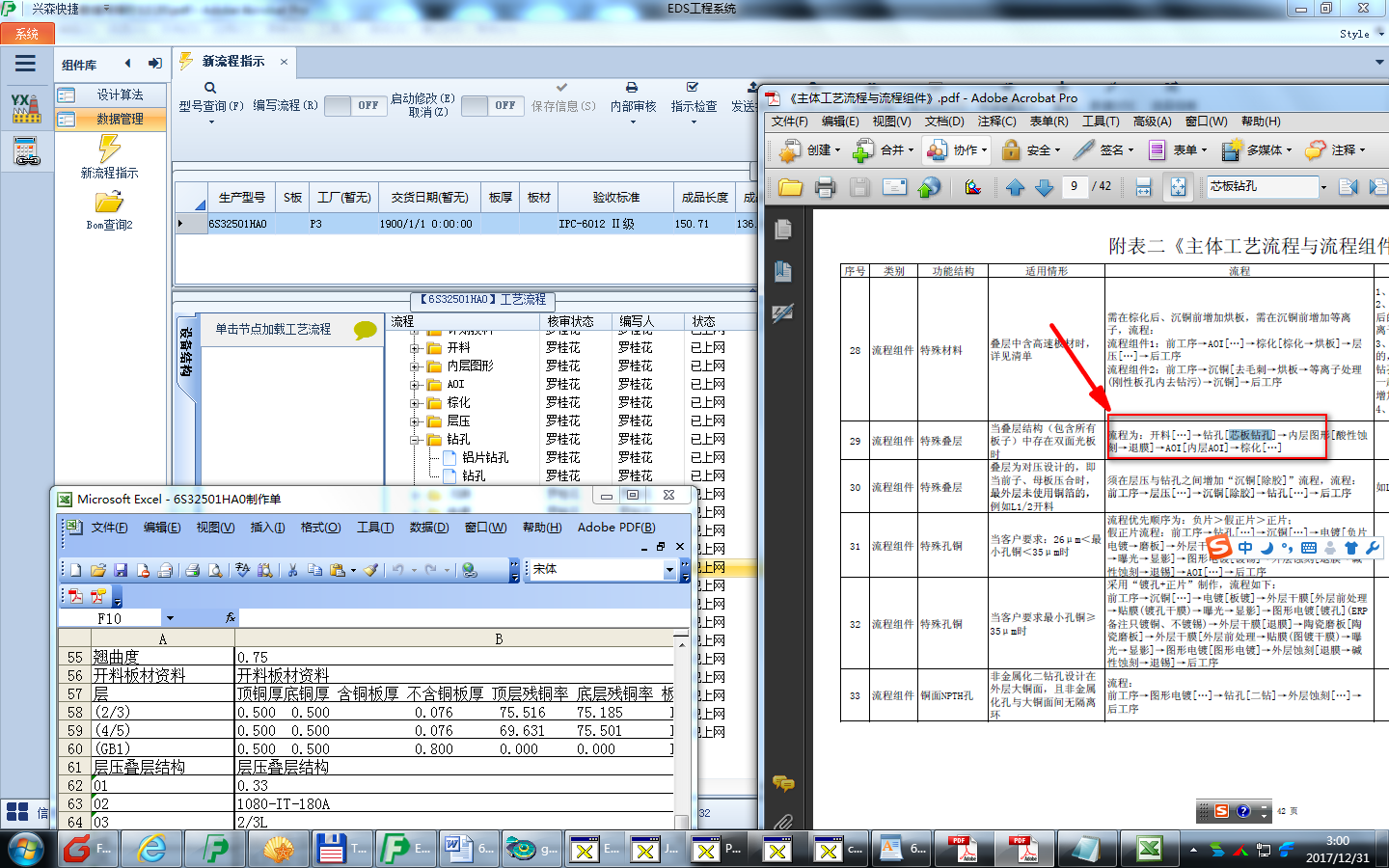Toggle 启动修改(E) OFF switch
The image size is (1389, 868).
coord(493,105)
